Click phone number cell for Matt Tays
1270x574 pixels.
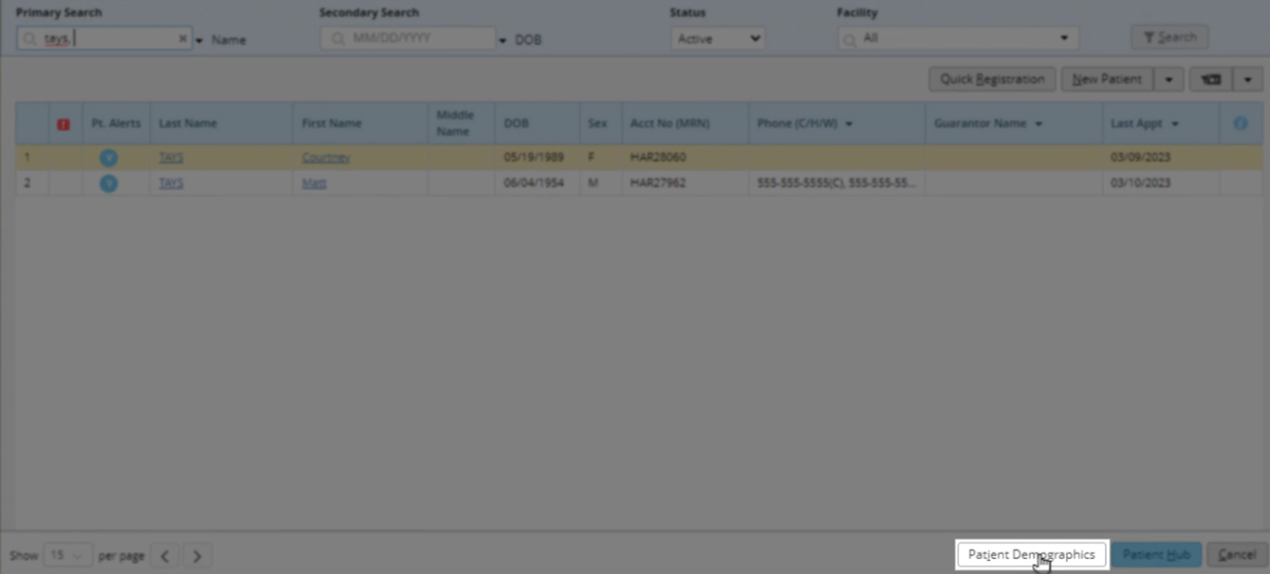pyautogui.click(x=836, y=183)
